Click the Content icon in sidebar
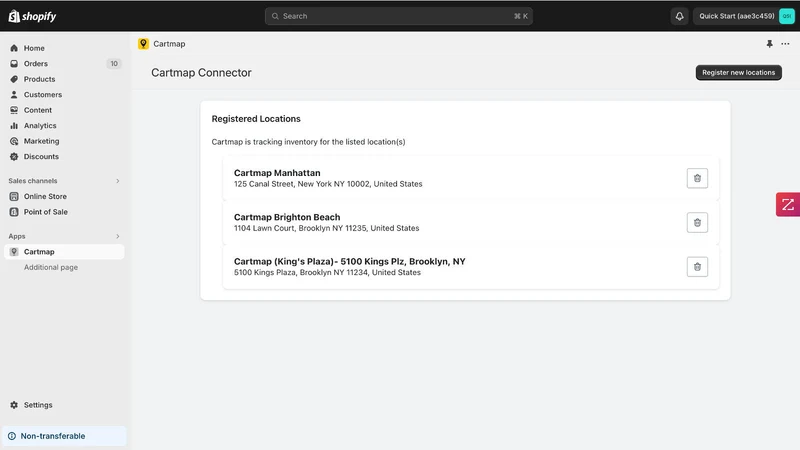Viewport: 800px width, 450px height. coord(14,110)
